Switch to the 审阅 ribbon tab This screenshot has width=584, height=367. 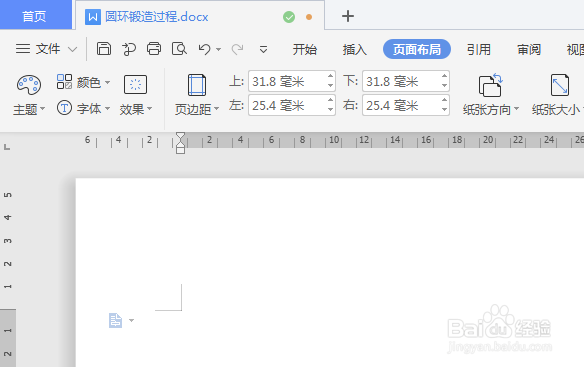tap(529, 49)
